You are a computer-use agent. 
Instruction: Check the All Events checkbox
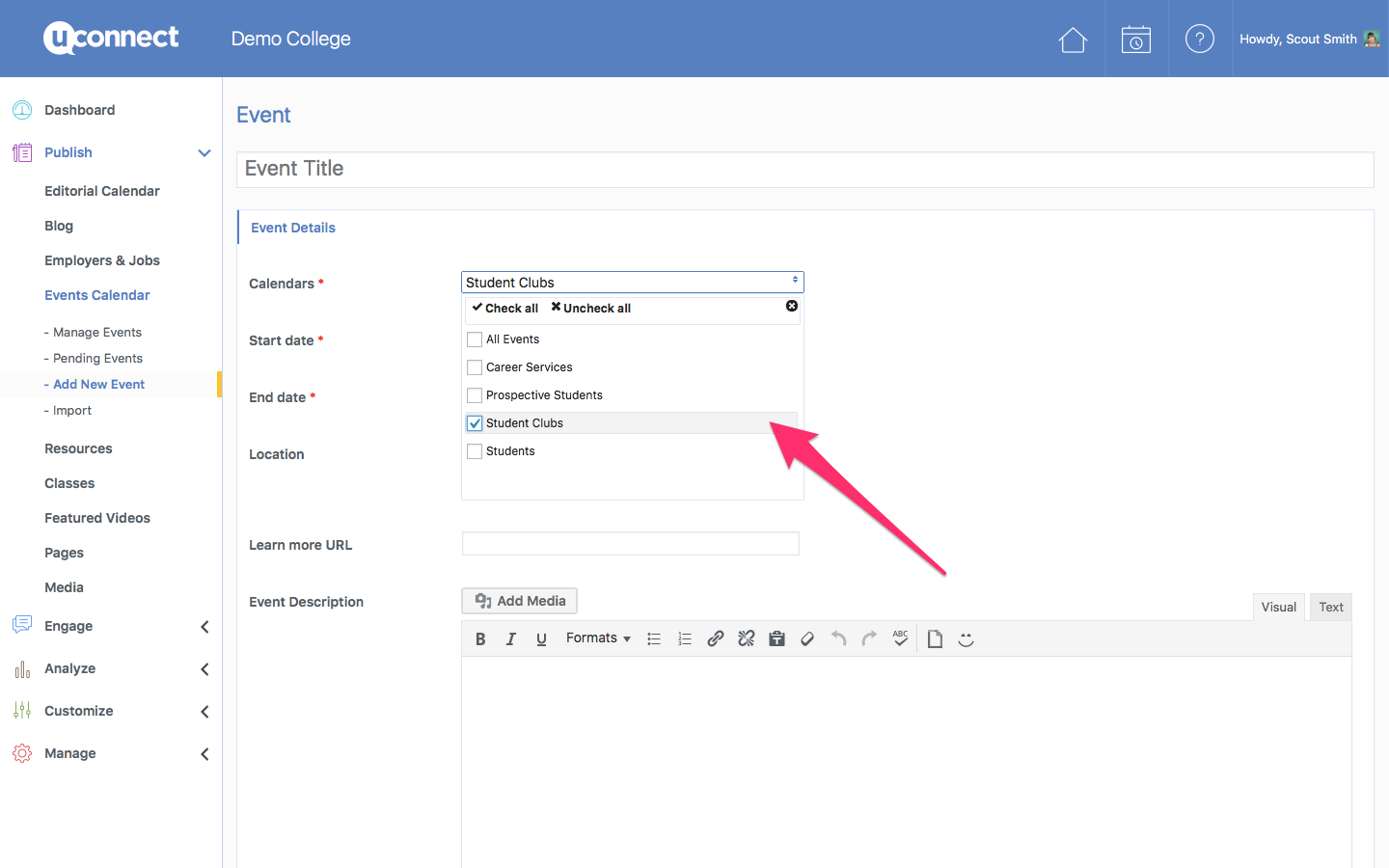(x=475, y=339)
